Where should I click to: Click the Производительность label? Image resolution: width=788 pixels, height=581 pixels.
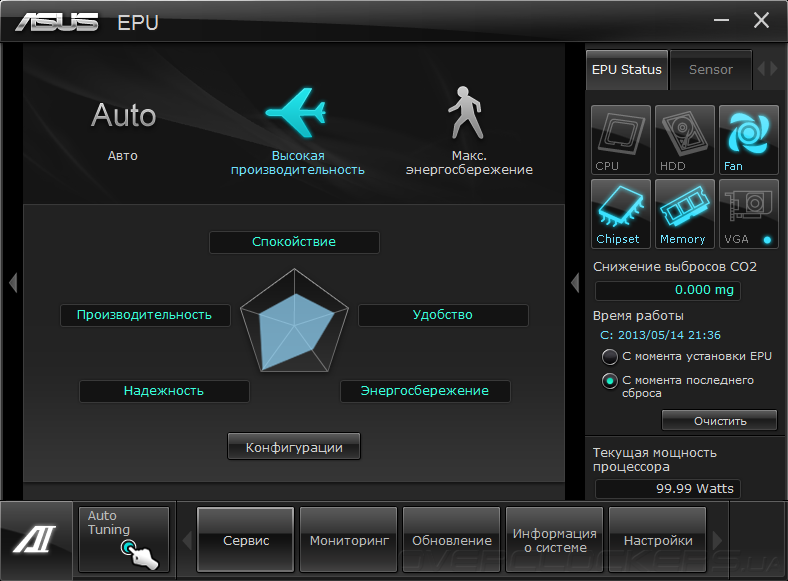click(x=145, y=315)
